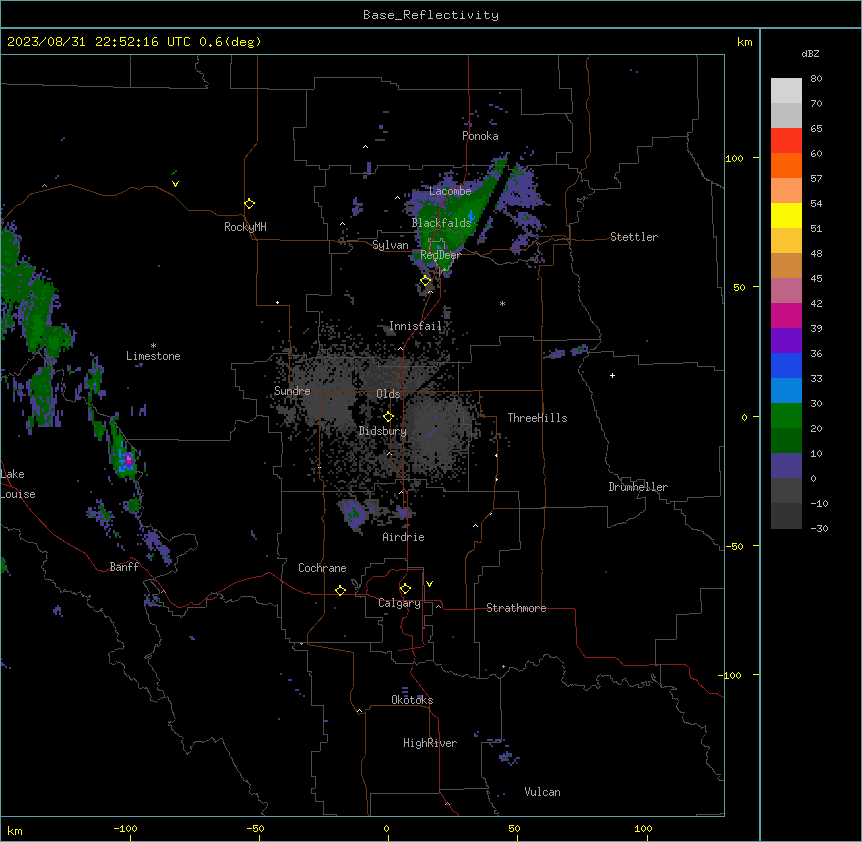Screen dimensions: 862x842
Task: Click the asterisk marker above Limestone label
Action: (153, 346)
